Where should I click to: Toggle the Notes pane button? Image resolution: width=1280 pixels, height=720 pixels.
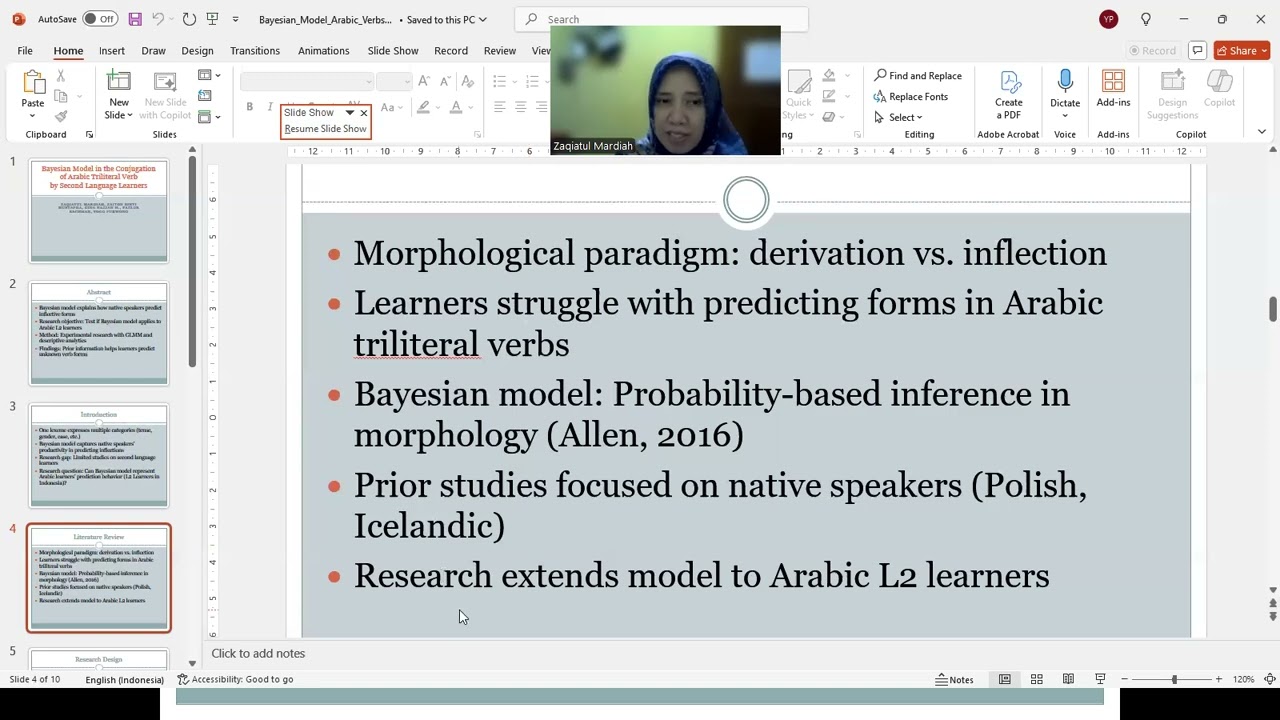954,679
